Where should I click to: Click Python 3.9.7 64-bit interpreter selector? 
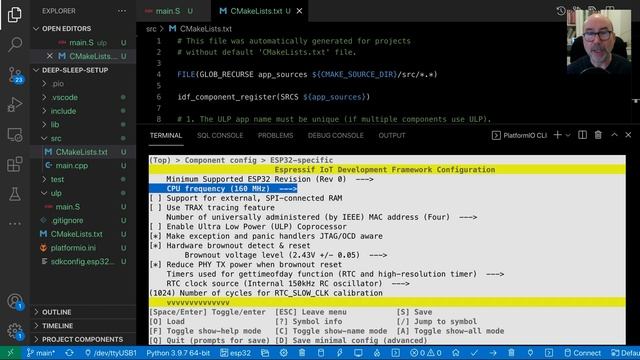pos(178,353)
